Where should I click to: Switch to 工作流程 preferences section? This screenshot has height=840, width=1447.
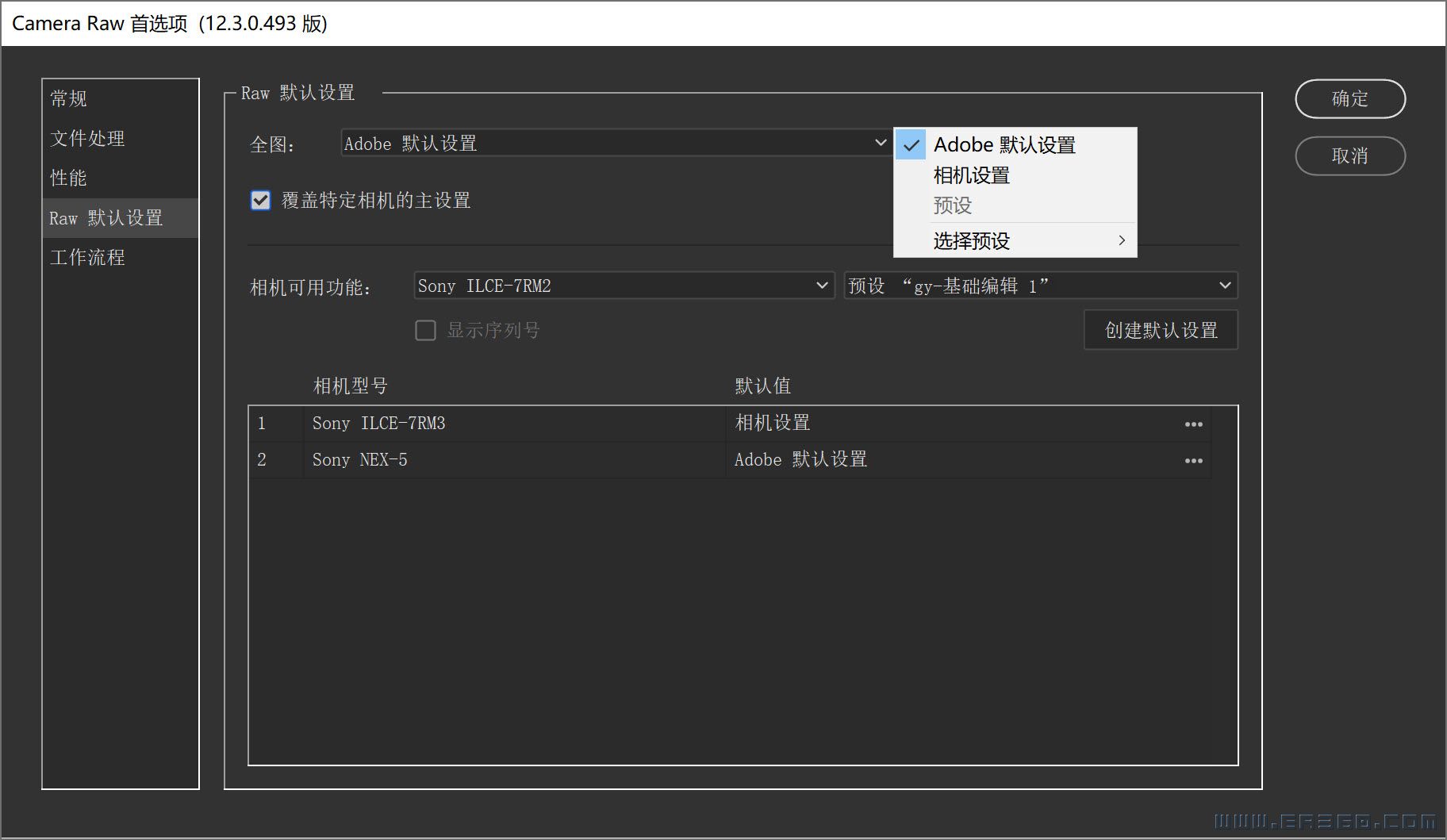[x=121, y=257]
